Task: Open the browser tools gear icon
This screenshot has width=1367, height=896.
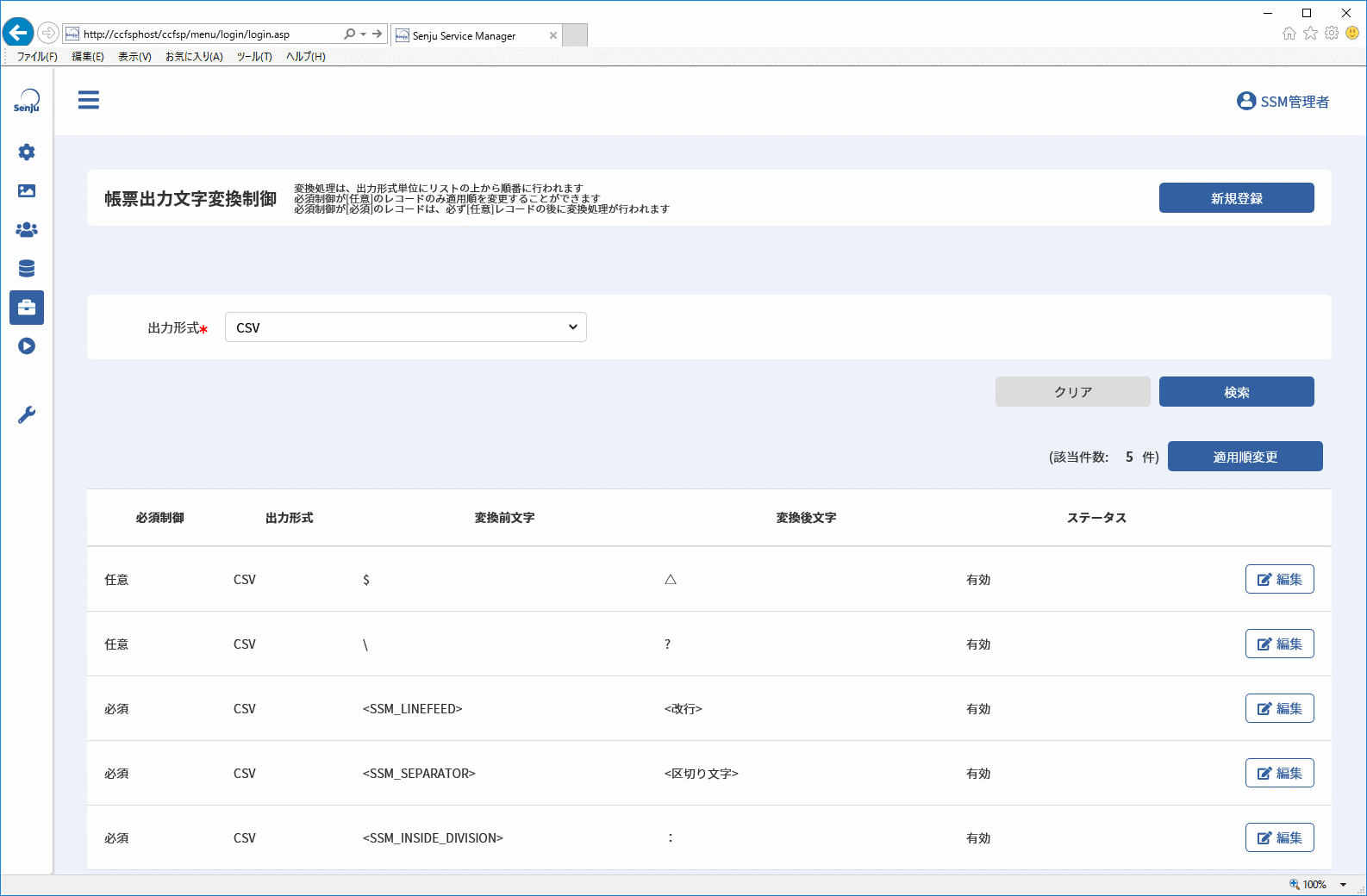Action: tap(1332, 34)
